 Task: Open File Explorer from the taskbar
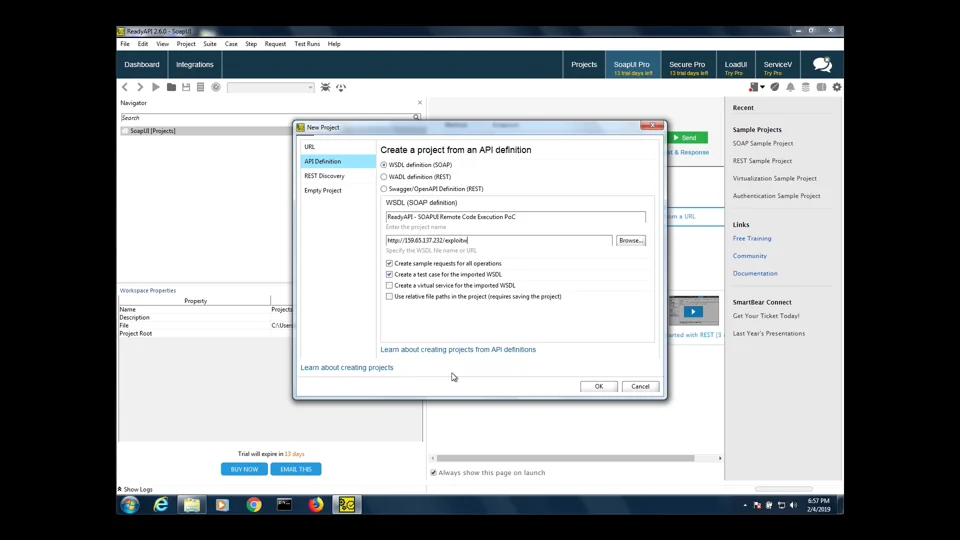tap(192, 504)
